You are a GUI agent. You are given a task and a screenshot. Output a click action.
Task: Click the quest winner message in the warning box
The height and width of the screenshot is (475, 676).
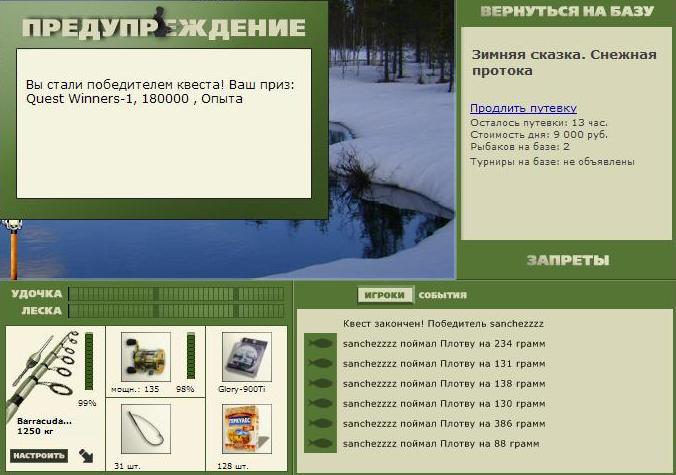point(160,91)
